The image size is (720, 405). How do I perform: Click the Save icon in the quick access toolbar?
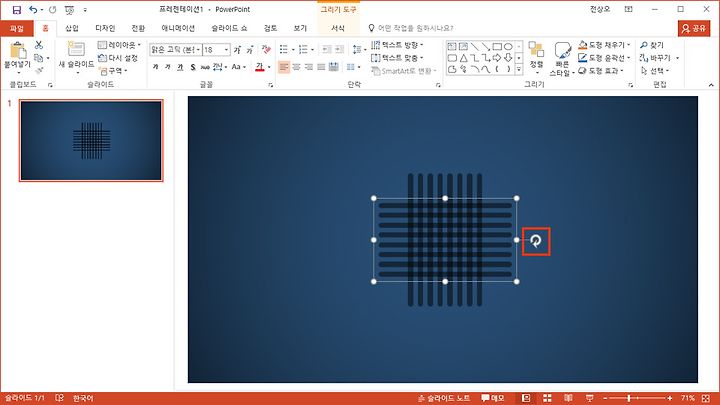coord(17,9)
